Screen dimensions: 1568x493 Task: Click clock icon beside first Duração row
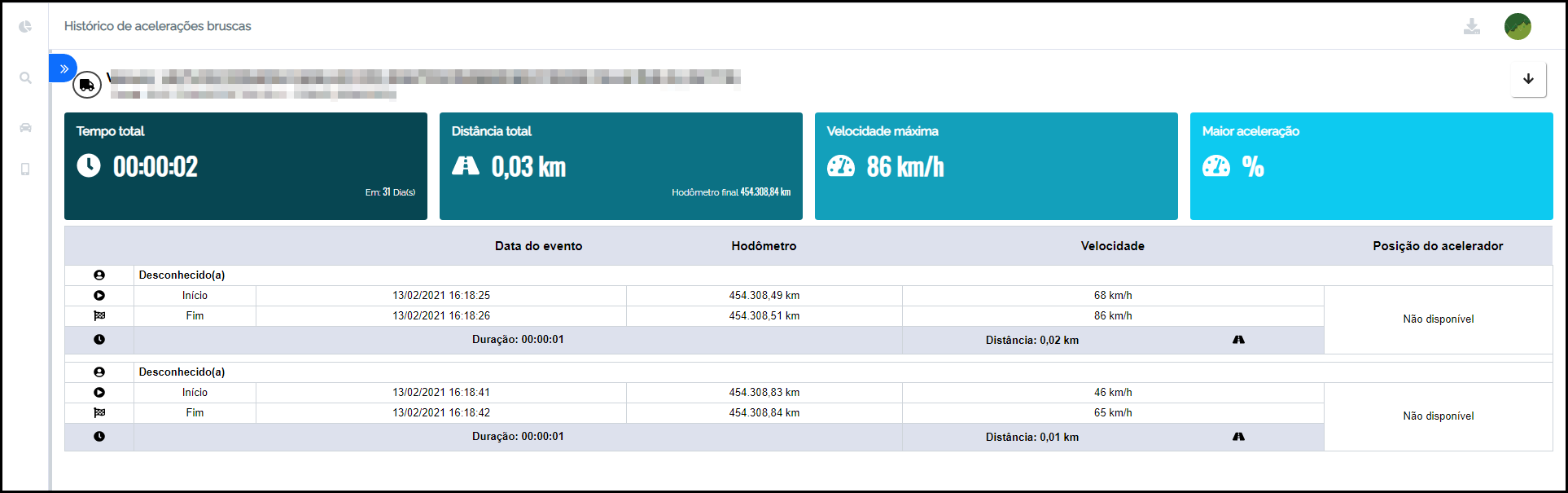coord(99,340)
